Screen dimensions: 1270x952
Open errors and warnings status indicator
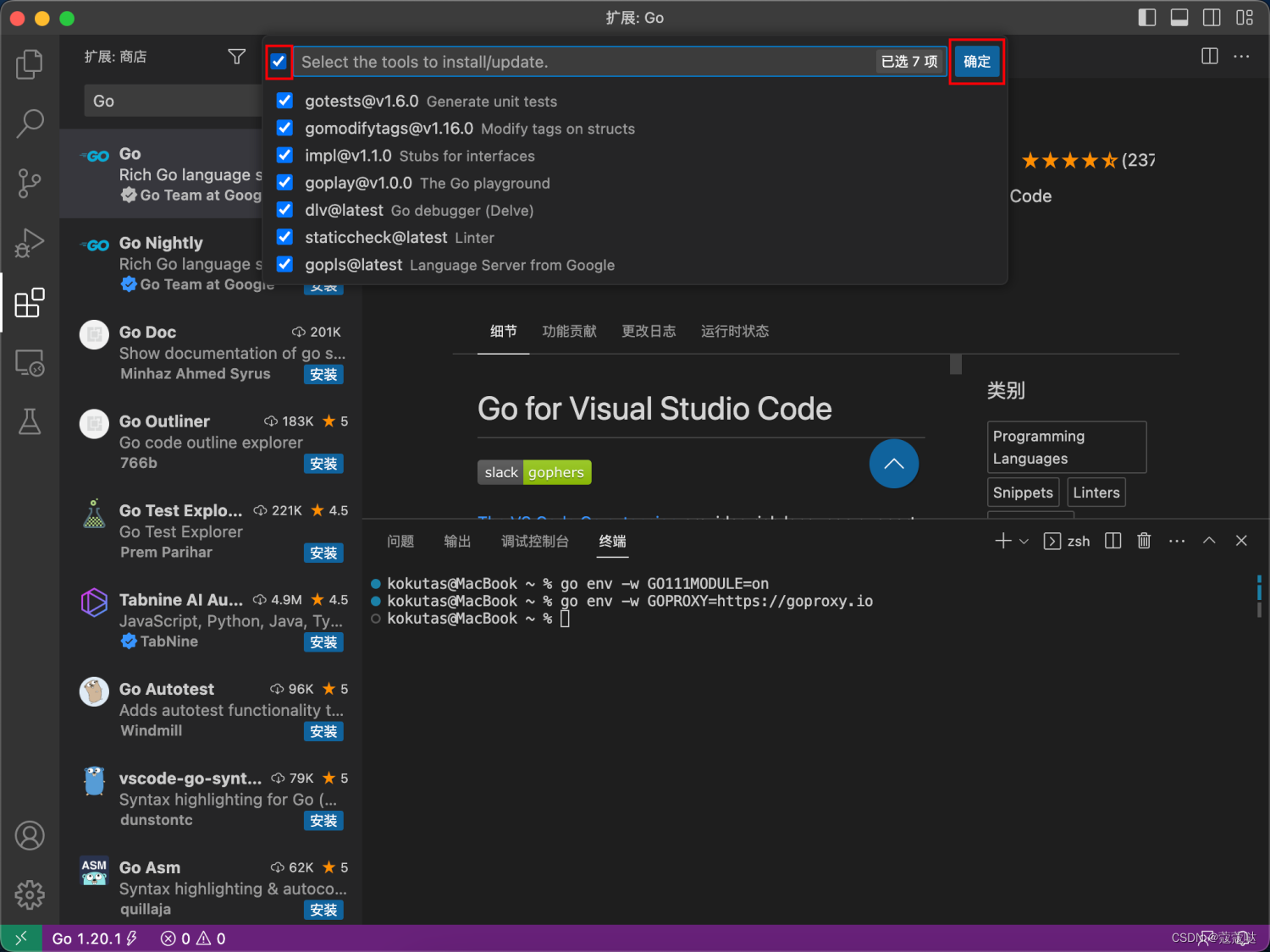[x=193, y=938]
